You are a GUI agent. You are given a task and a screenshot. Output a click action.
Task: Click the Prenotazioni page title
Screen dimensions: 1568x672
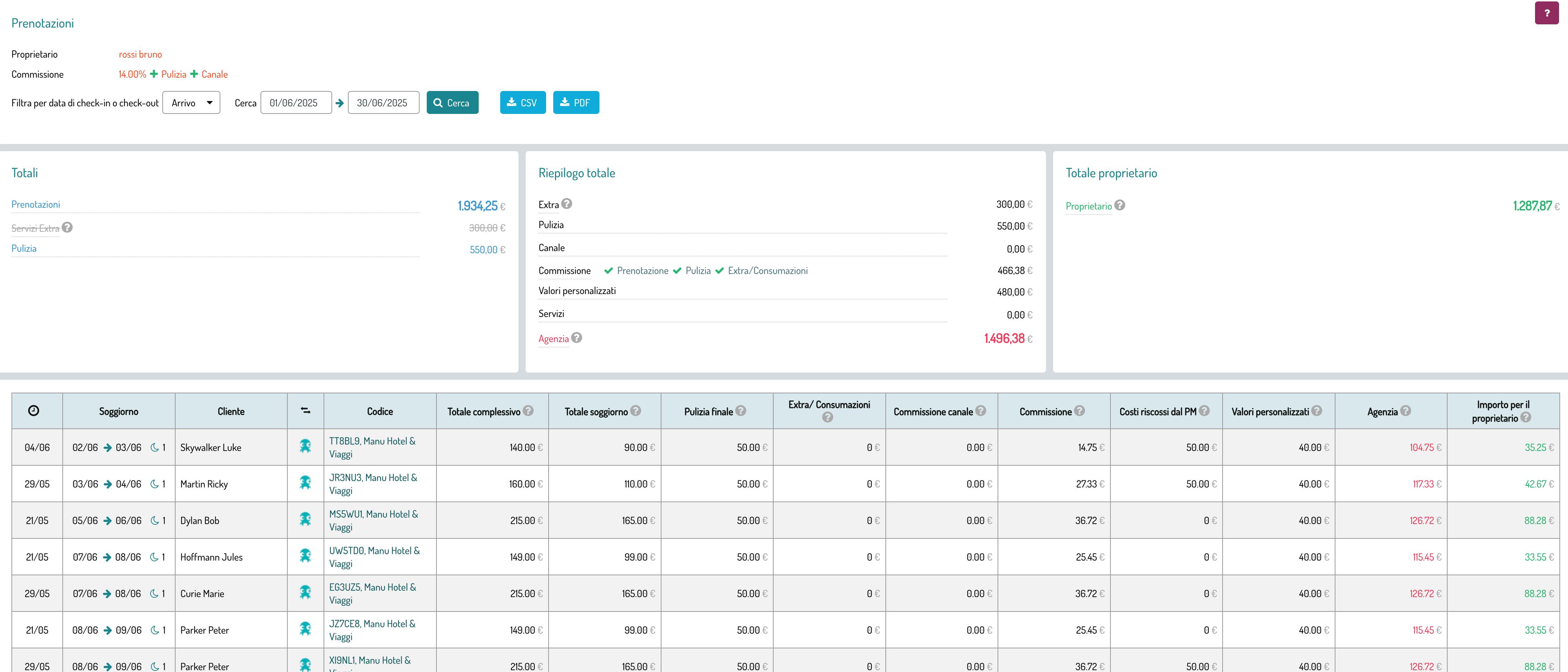tap(43, 23)
